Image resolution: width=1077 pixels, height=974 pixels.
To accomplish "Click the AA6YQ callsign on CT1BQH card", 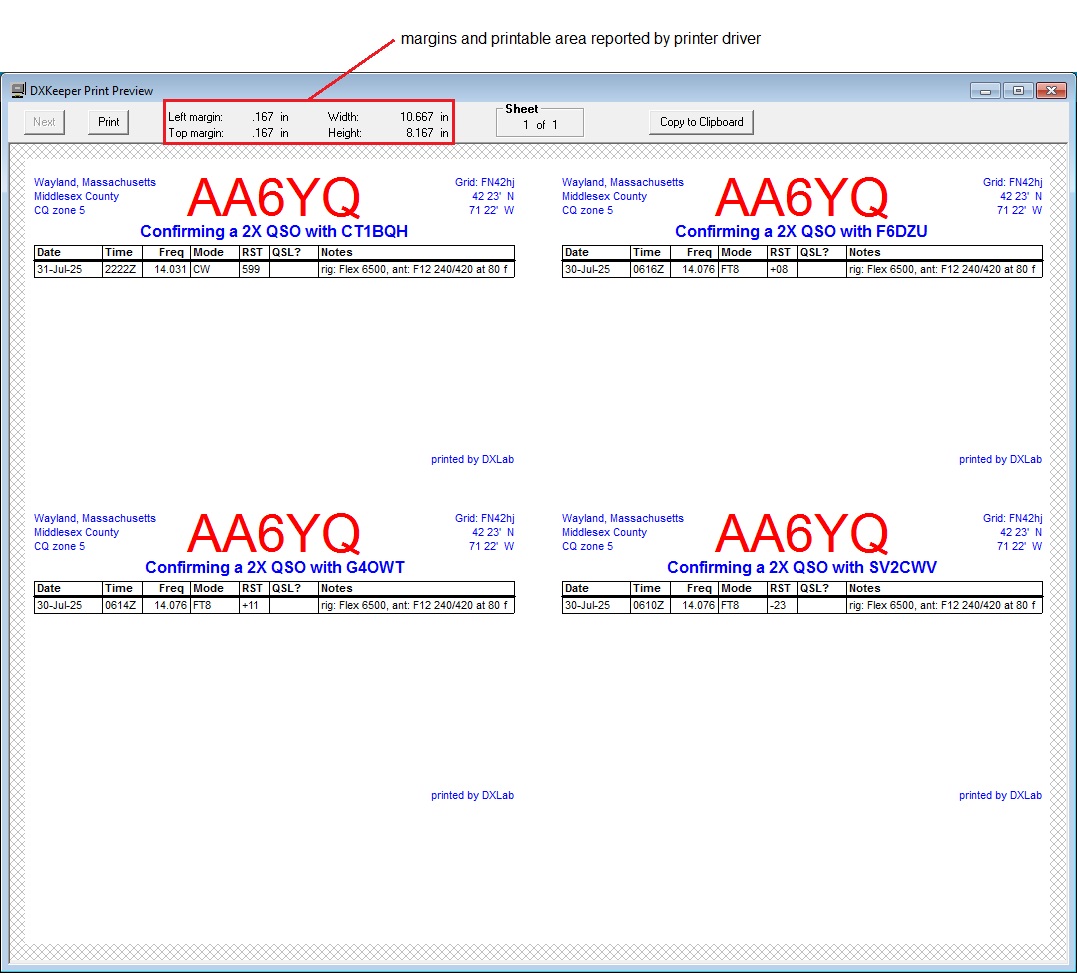I will 274,198.
